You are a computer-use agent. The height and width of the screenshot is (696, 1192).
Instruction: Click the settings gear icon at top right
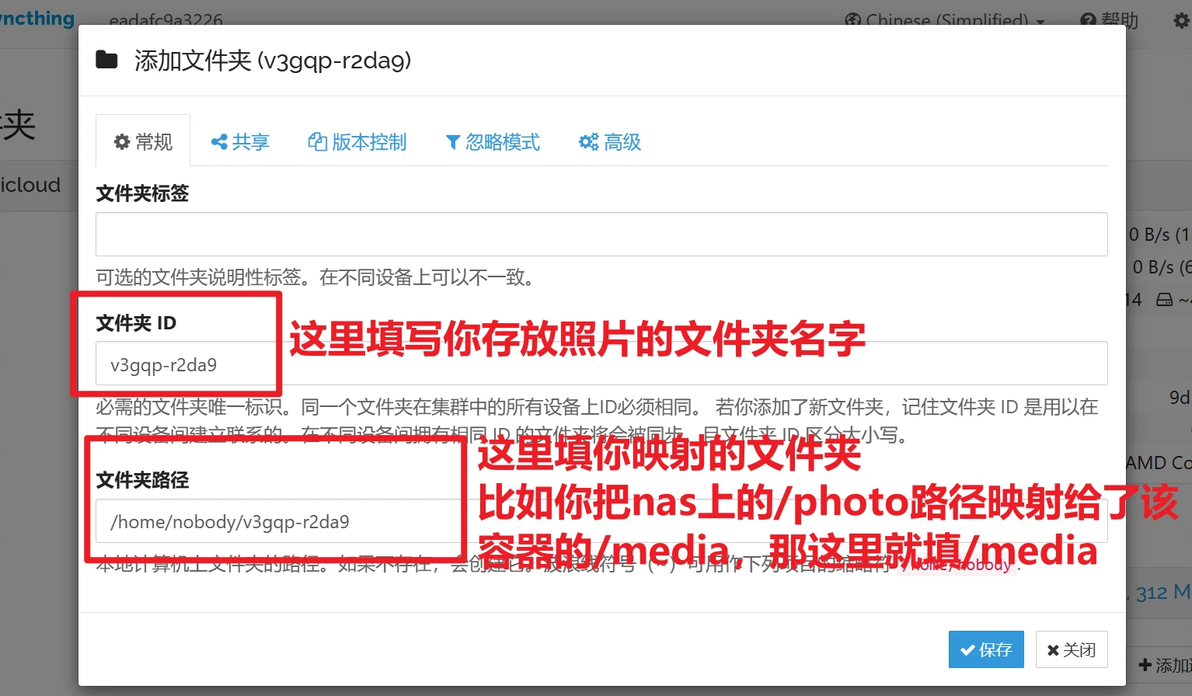(x=1182, y=20)
